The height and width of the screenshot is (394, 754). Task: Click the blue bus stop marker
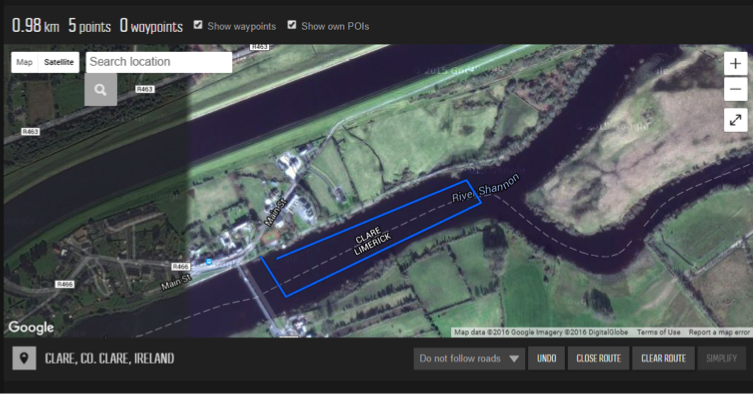click(x=209, y=261)
